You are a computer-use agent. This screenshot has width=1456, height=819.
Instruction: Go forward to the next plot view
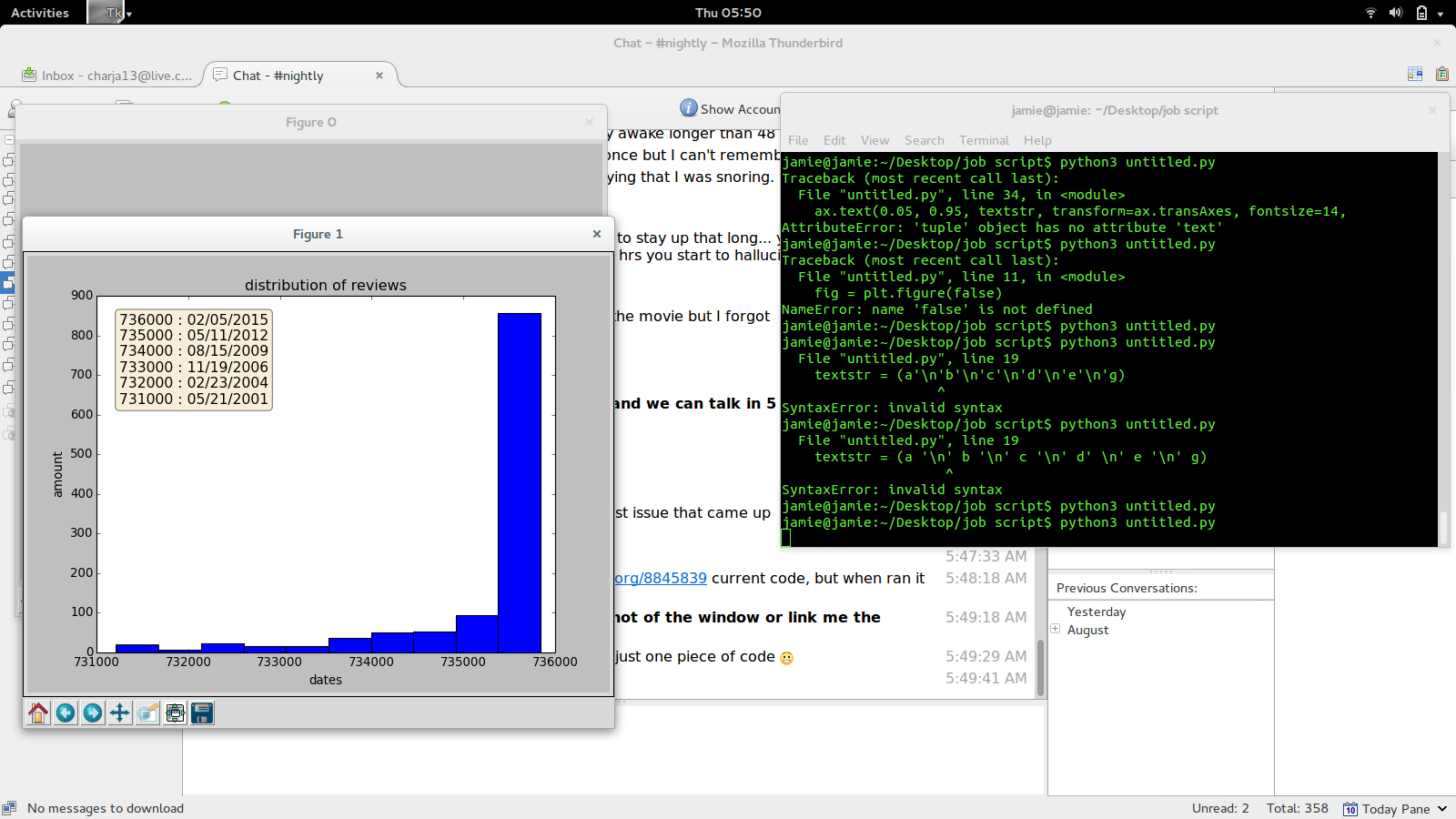(93, 713)
